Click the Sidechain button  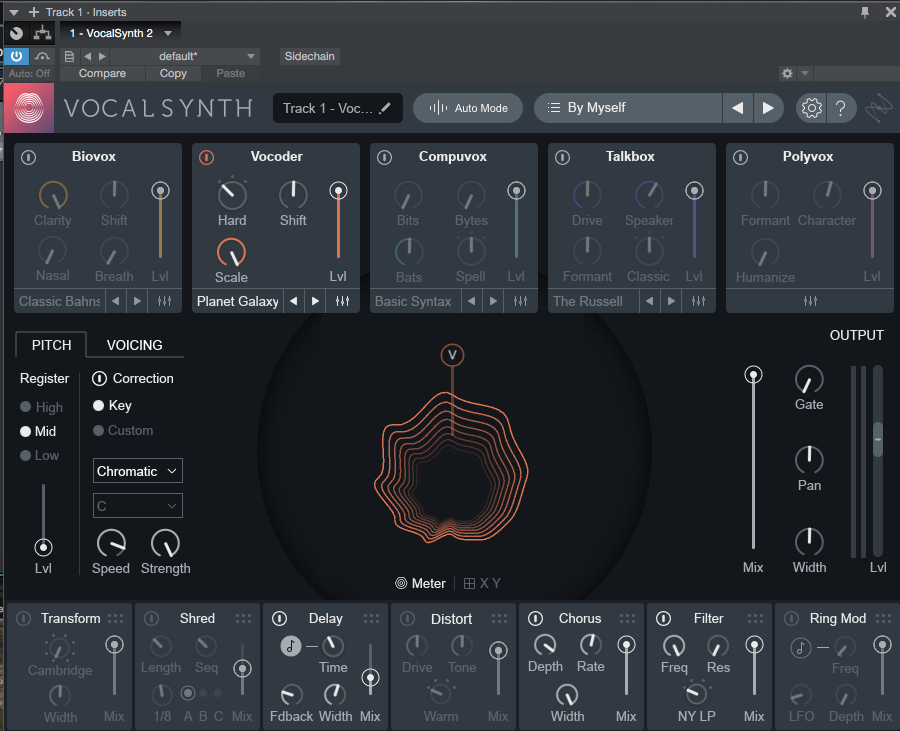click(309, 56)
